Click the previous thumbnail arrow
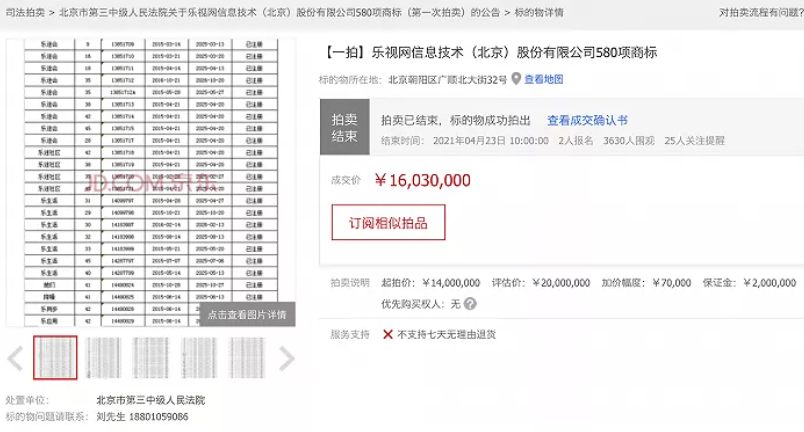Viewport: 804px width, 432px height. pos(15,358)
